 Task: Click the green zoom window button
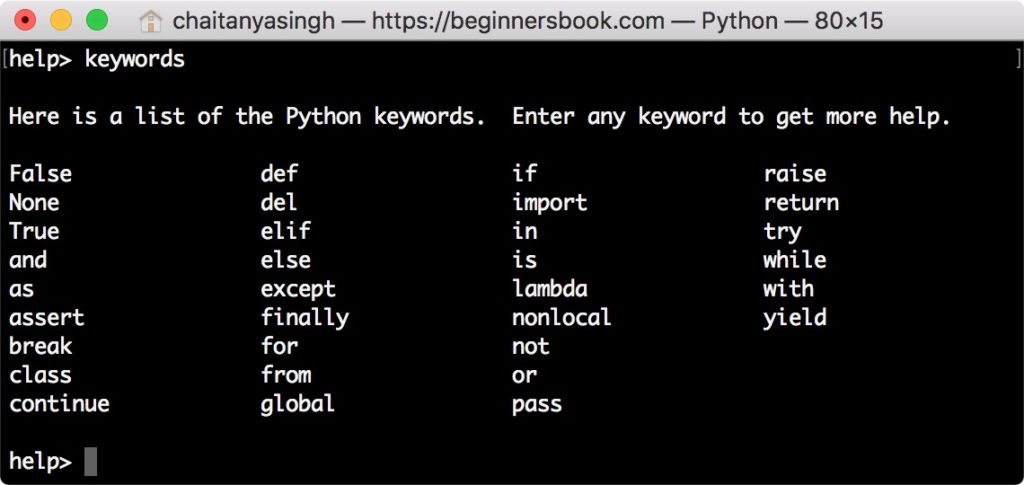(x=97, y=20)
